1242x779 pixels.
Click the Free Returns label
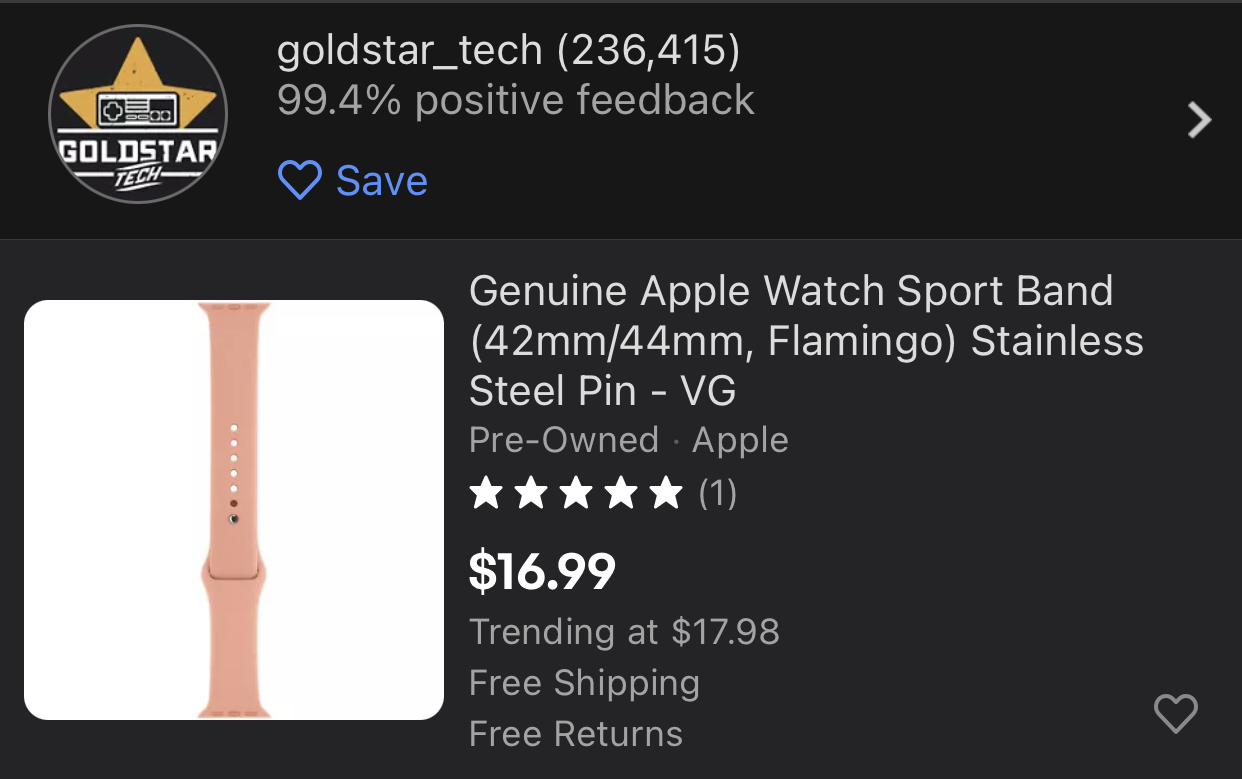[576, 735]
